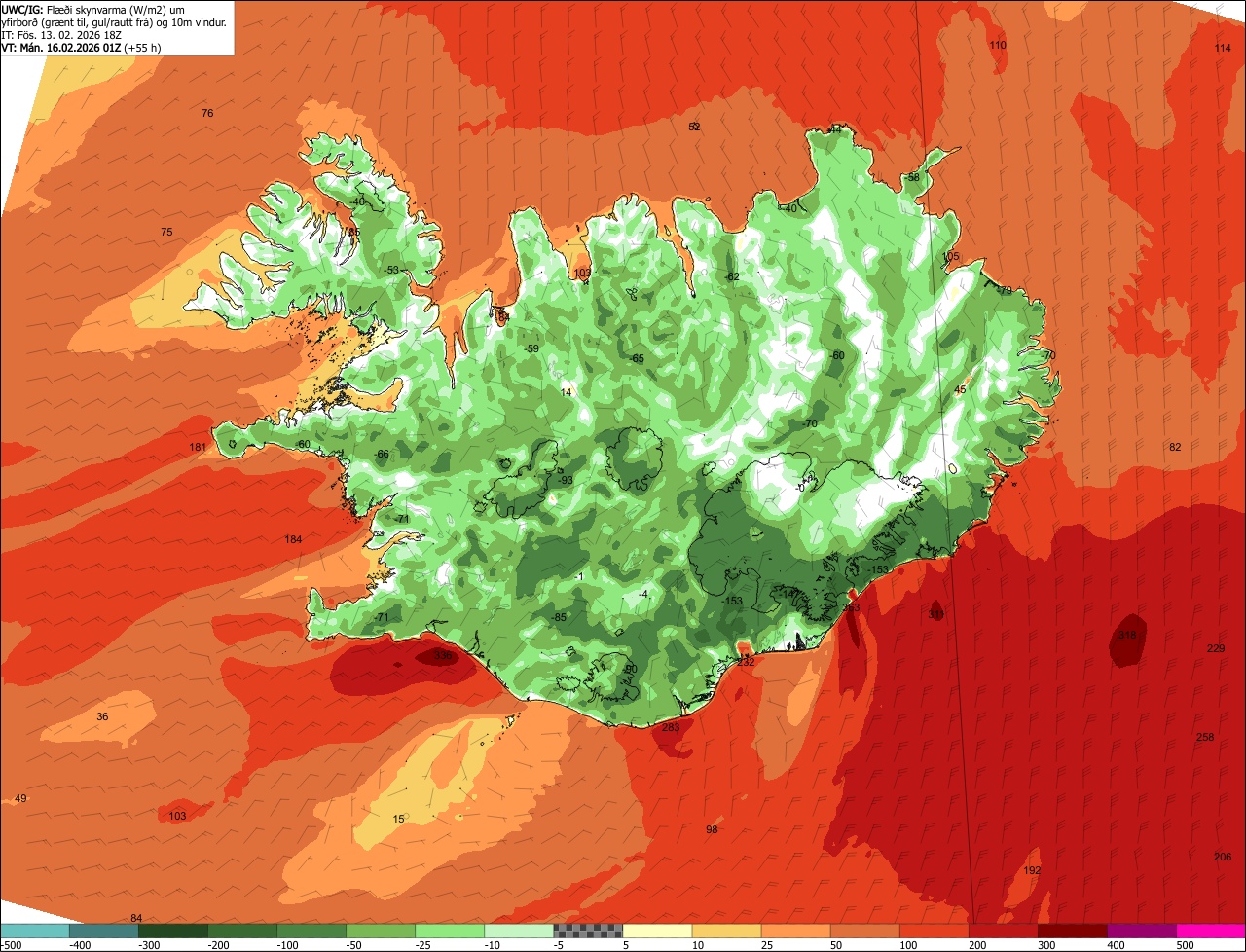This screenshot has width=1246, height=952.
Task: Click the map value '318'
Action: click(x=1127, y=635)
